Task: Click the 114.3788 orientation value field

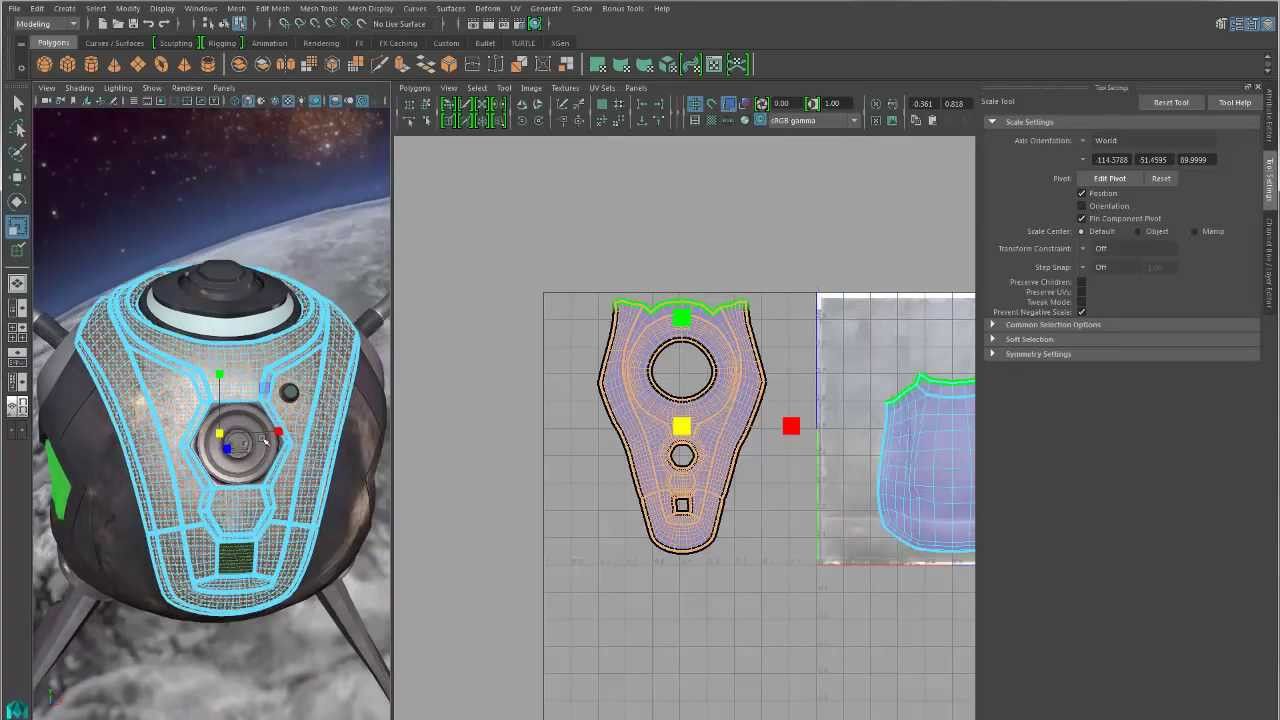Action: 1112,160
